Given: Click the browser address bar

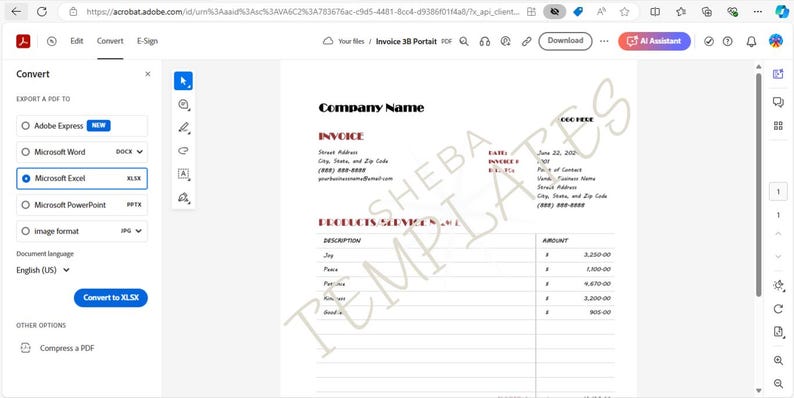Looking at the screenshot, I should pyautogui.click(x=302, y=12).
